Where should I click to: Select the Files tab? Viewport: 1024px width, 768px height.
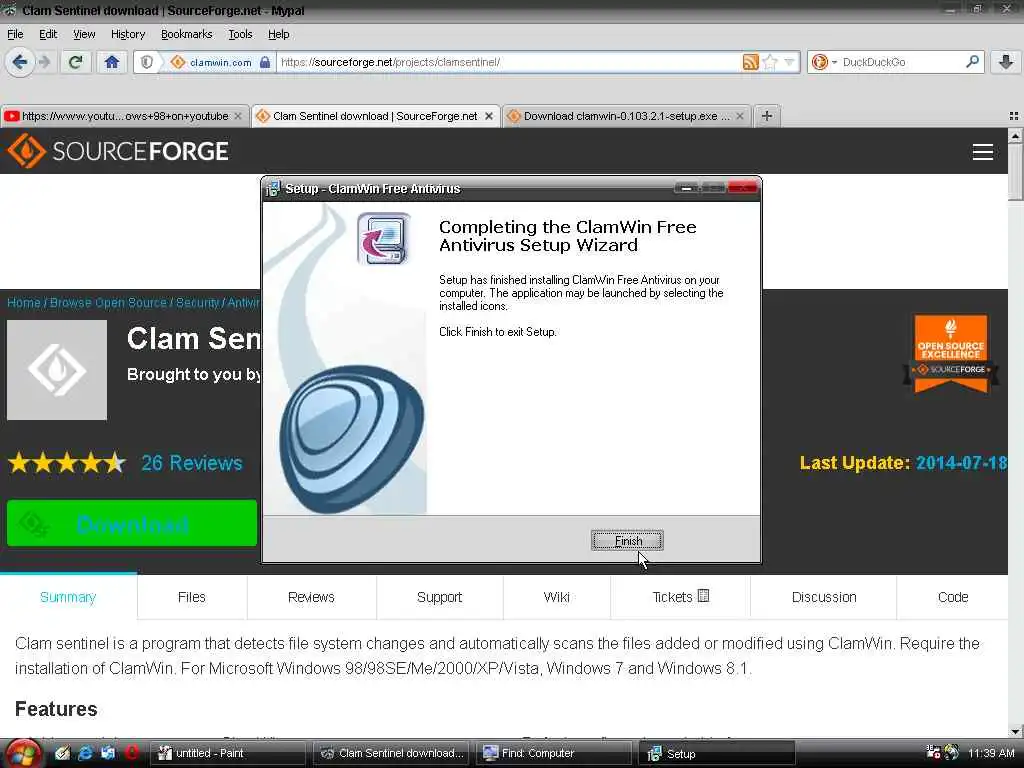[191, 597]
